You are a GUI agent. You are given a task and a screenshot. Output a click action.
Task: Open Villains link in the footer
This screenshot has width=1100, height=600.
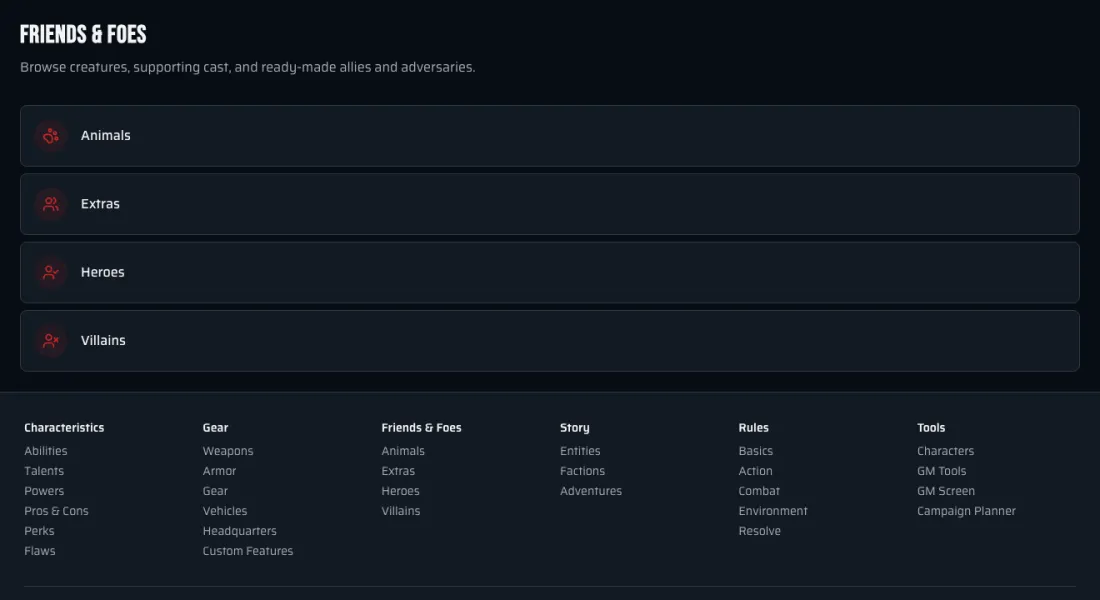pyautogui.click(x=401, y=511)
